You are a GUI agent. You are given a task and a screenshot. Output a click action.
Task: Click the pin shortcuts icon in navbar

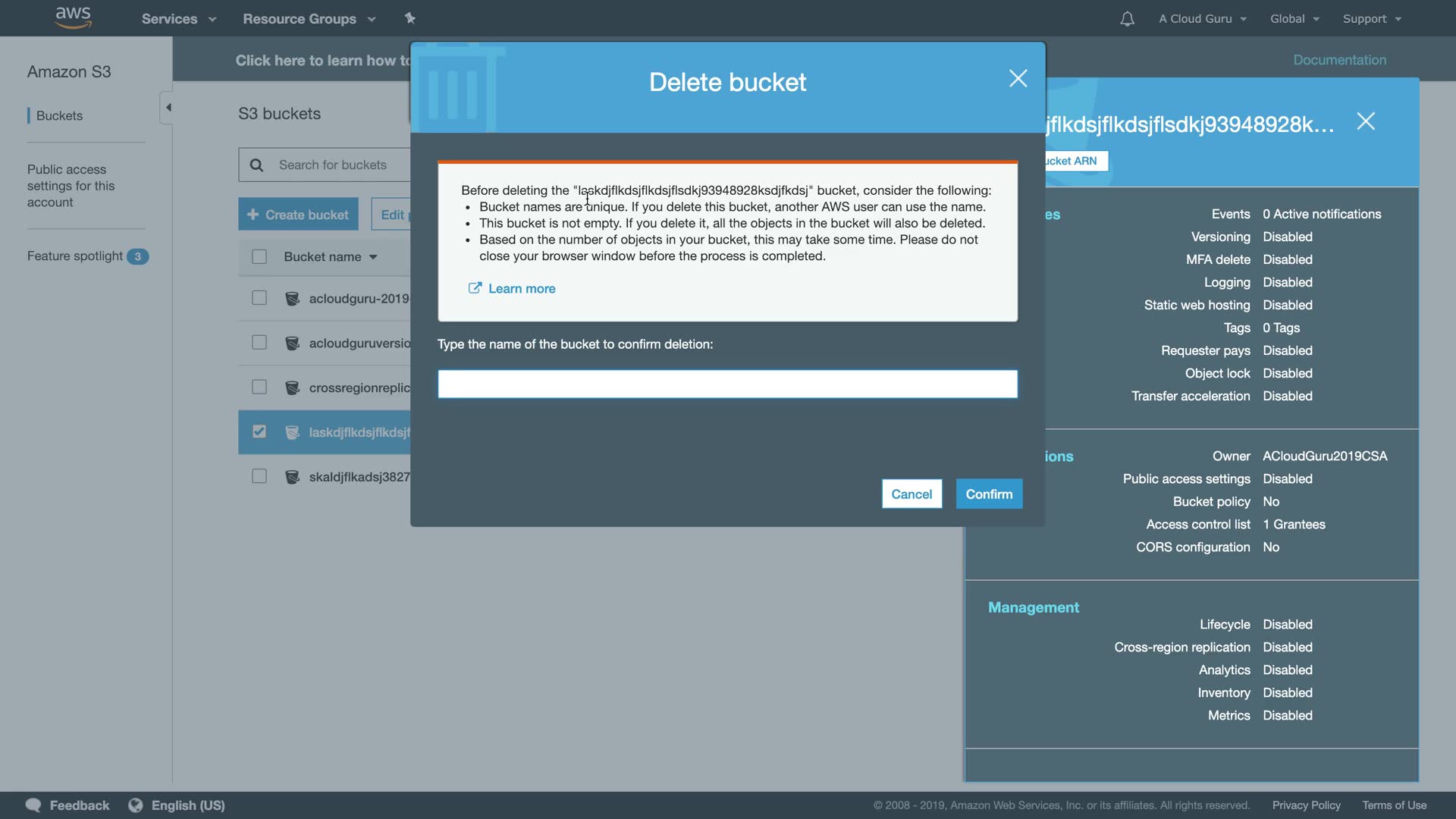tap(410, 18)
